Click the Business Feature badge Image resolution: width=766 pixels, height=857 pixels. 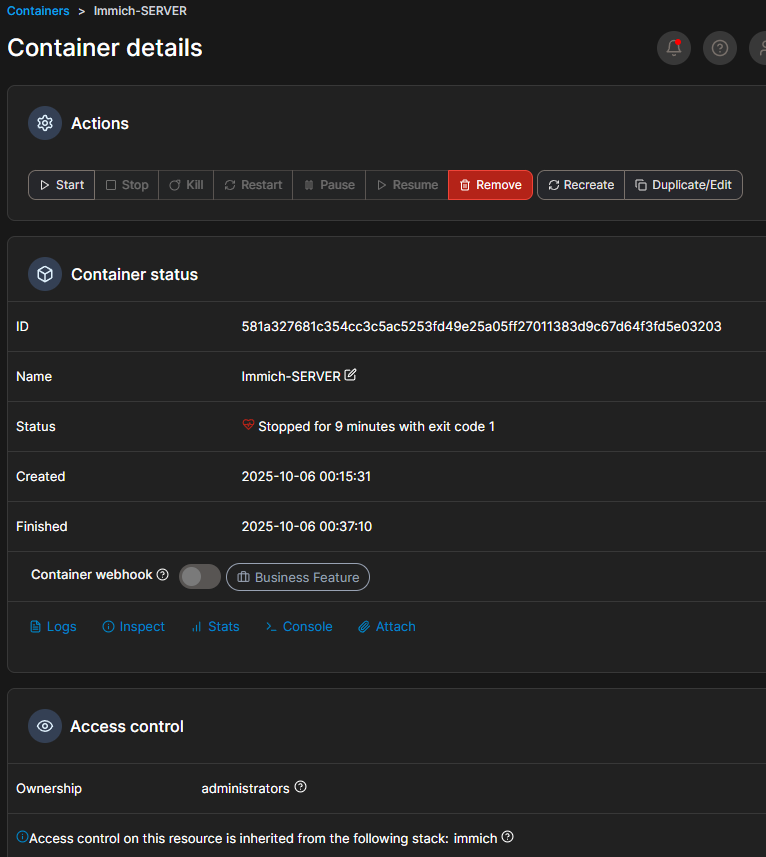298,577
